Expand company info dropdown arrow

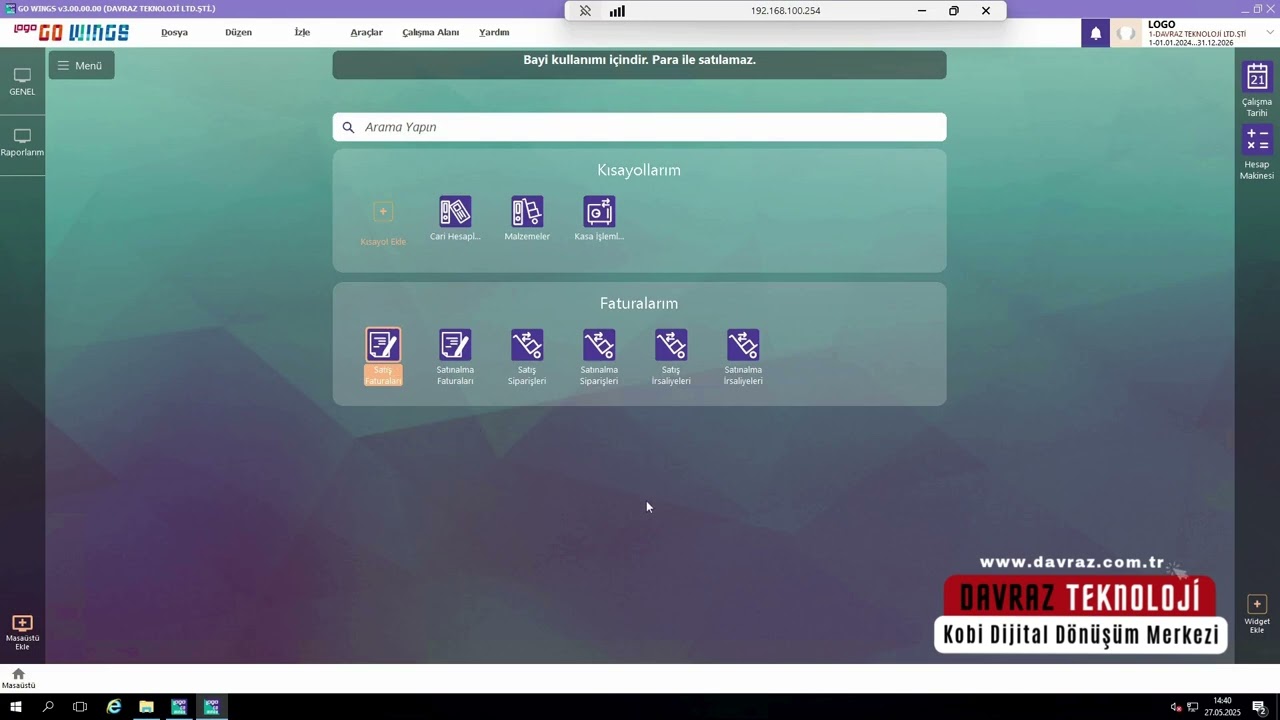(x=1270, y=32)
